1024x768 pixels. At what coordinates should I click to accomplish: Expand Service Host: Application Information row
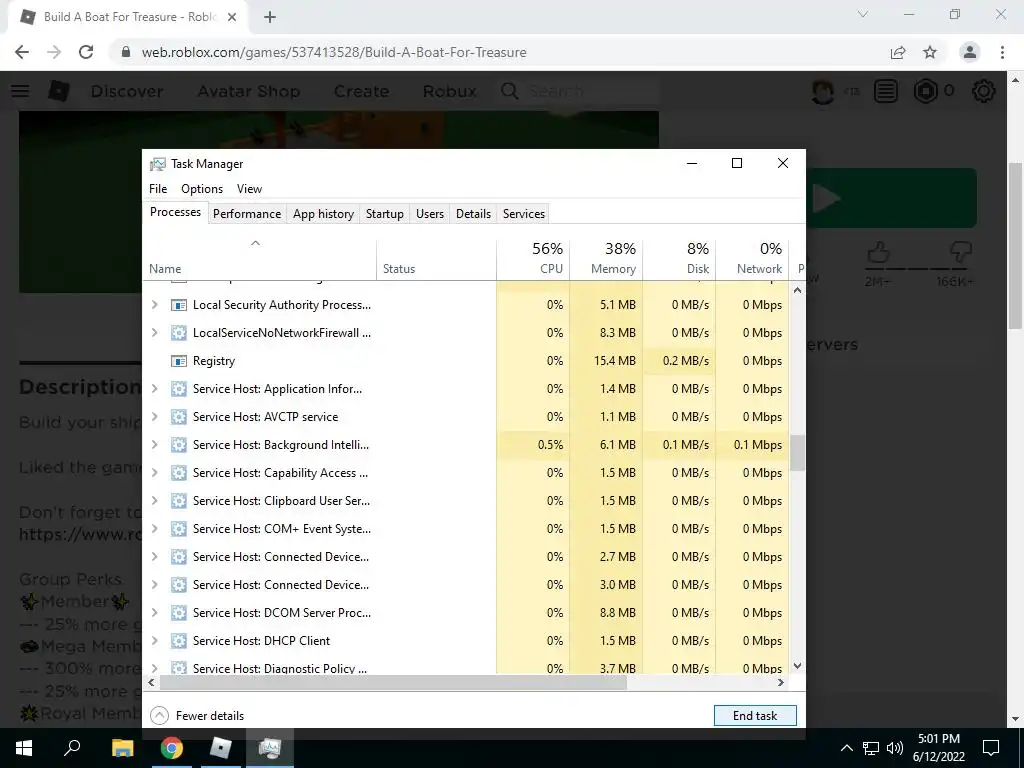(155, 389)
